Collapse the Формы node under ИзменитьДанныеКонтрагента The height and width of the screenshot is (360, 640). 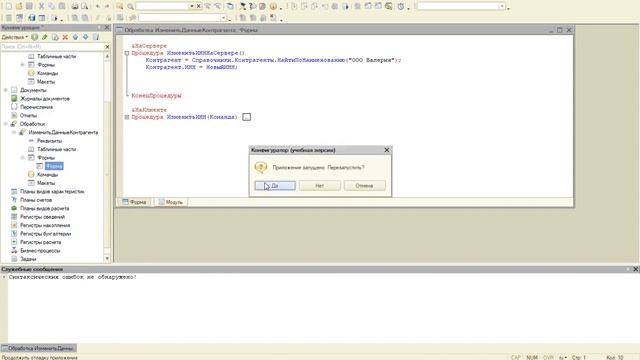[x=23, y=158]
